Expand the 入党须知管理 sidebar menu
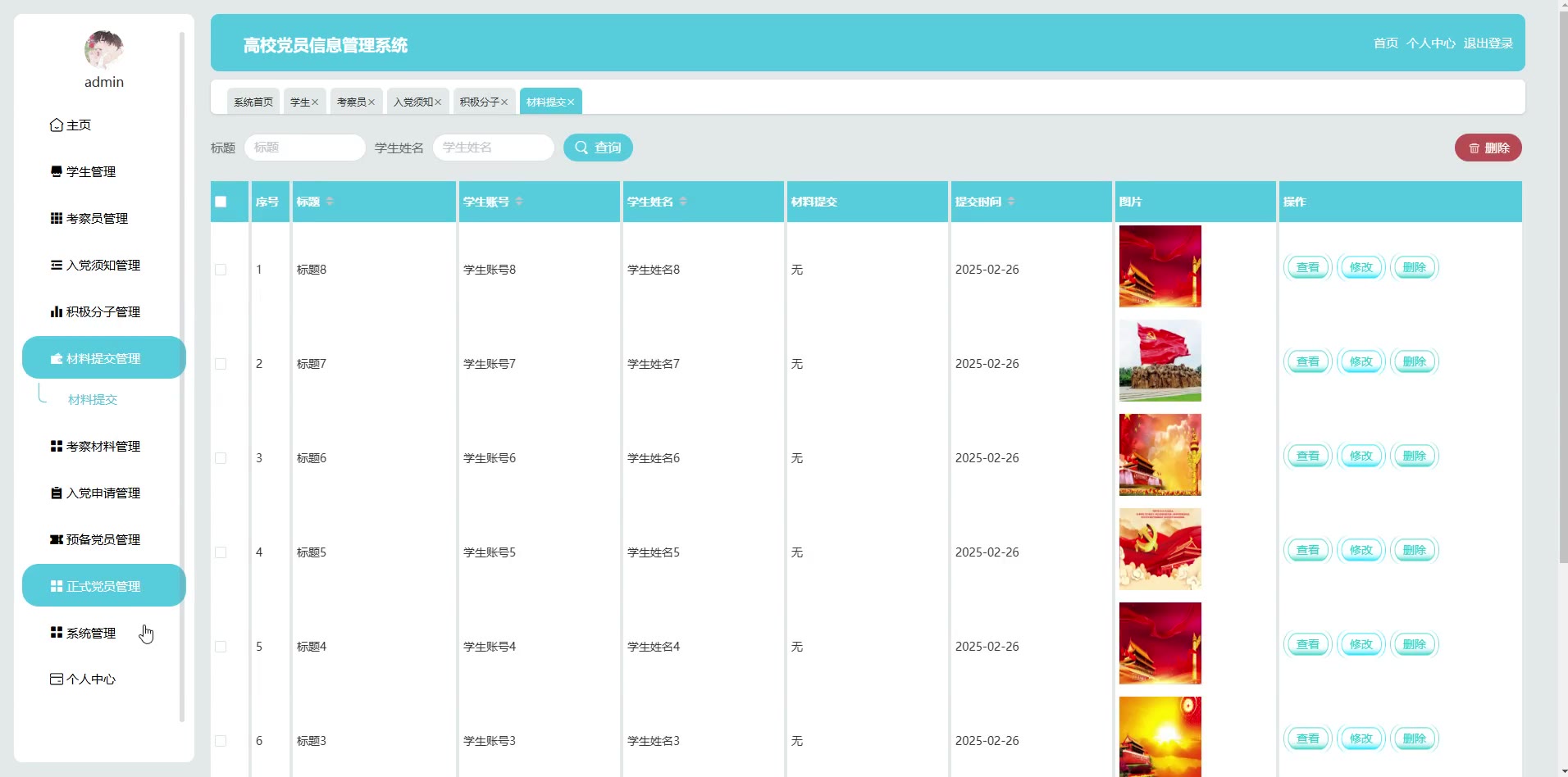1568x777 pixels. 104,266
